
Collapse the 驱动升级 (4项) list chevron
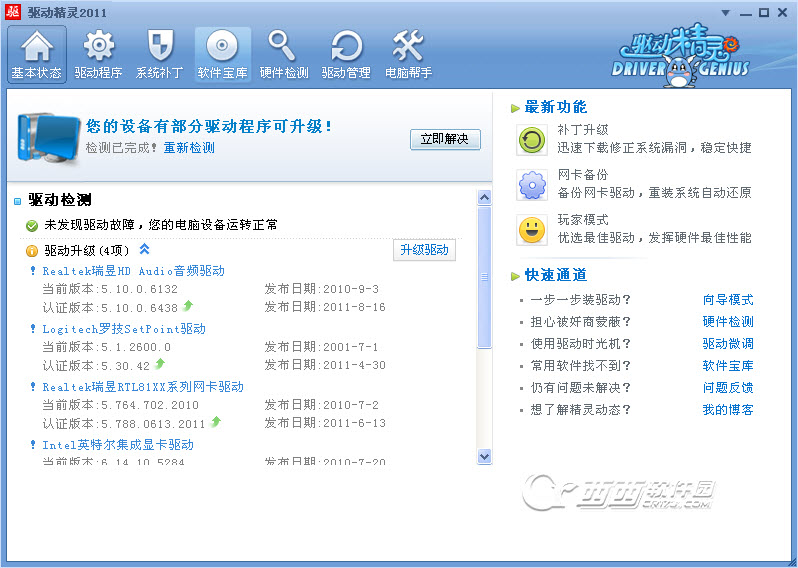145,249
